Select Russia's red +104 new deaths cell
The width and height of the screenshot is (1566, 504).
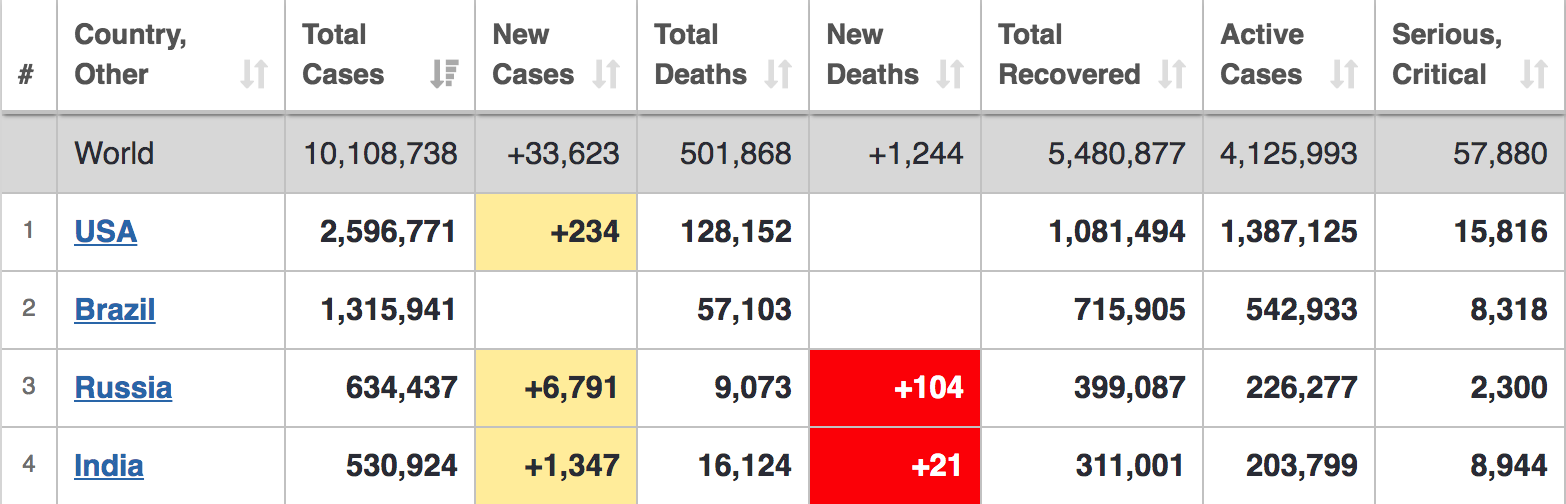pos(895,388)
